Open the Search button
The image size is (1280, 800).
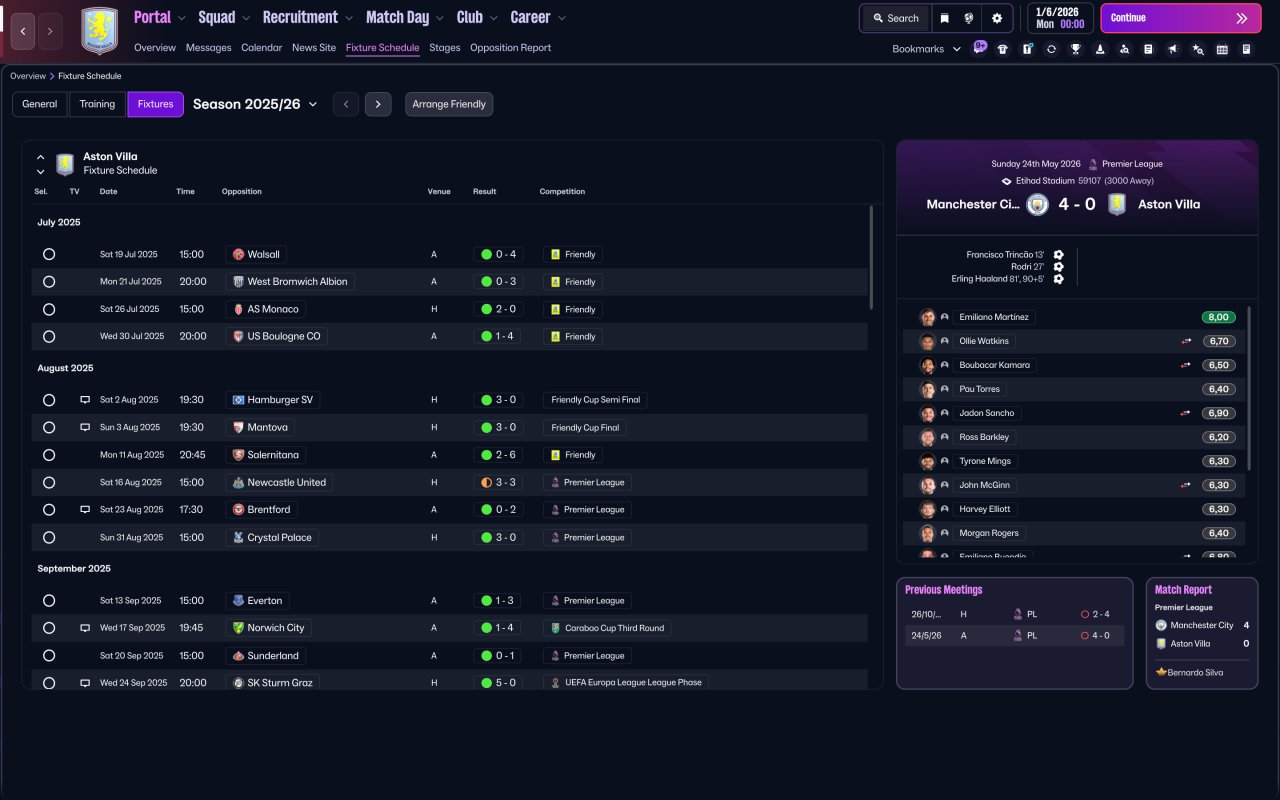coord(895,18)
